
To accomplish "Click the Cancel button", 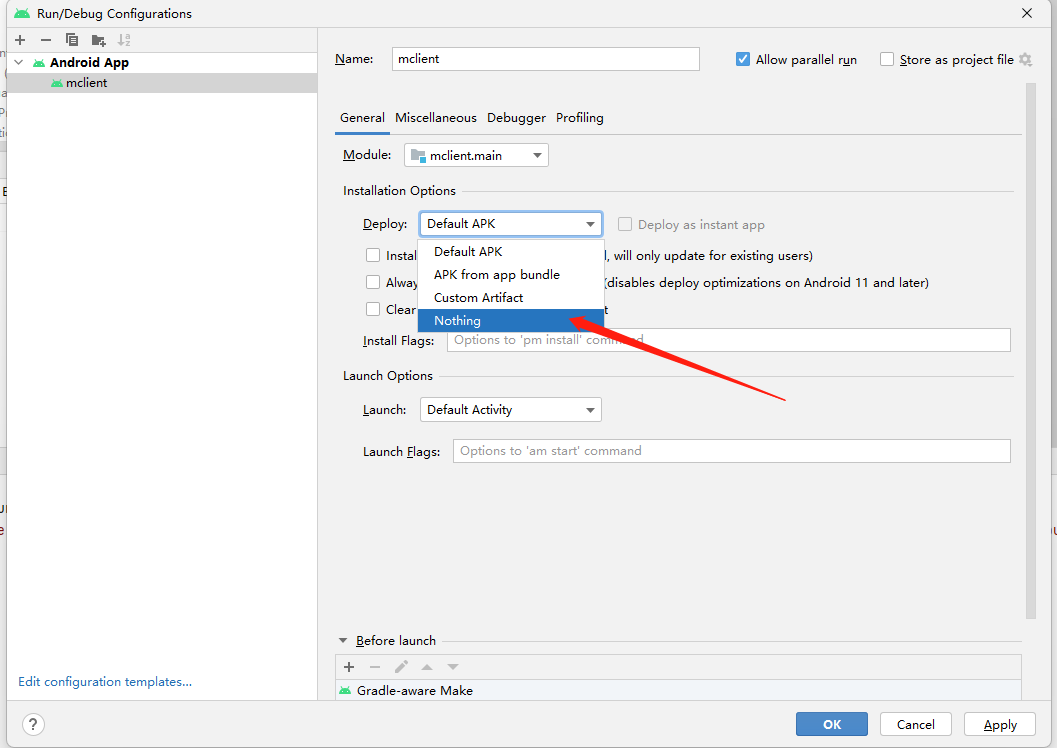I will [x=915, y=724].
